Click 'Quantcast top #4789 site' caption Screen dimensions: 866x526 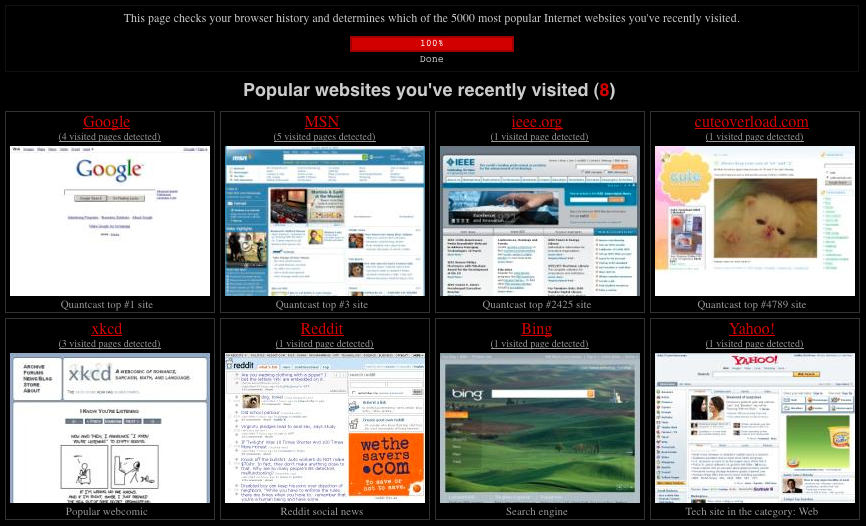click(x=752, y=304)
